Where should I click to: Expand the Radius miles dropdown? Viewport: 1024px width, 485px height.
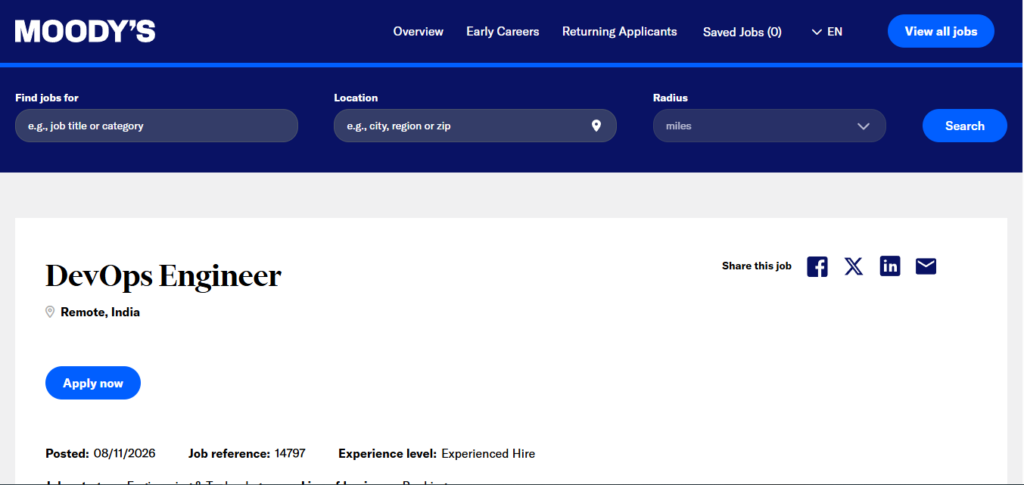point(769,125)
